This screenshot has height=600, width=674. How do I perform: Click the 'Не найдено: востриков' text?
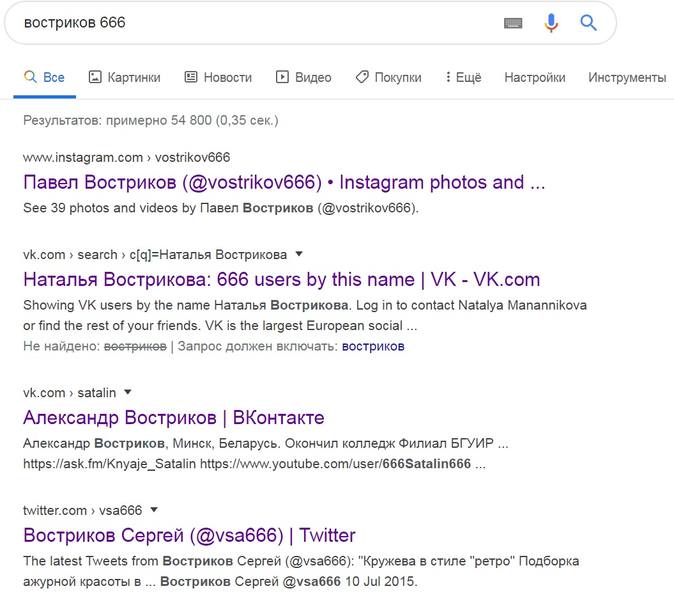point(95,346)
